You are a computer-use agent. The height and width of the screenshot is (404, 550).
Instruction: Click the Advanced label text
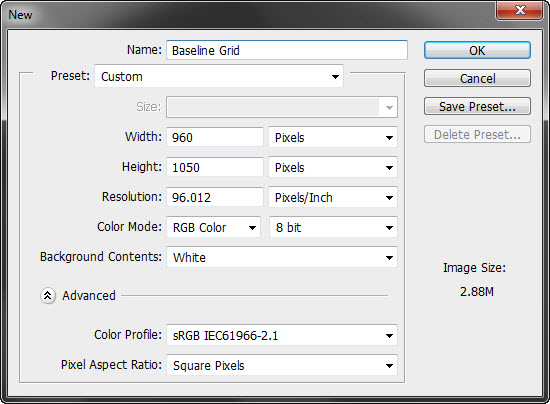(x=89, y=296)
